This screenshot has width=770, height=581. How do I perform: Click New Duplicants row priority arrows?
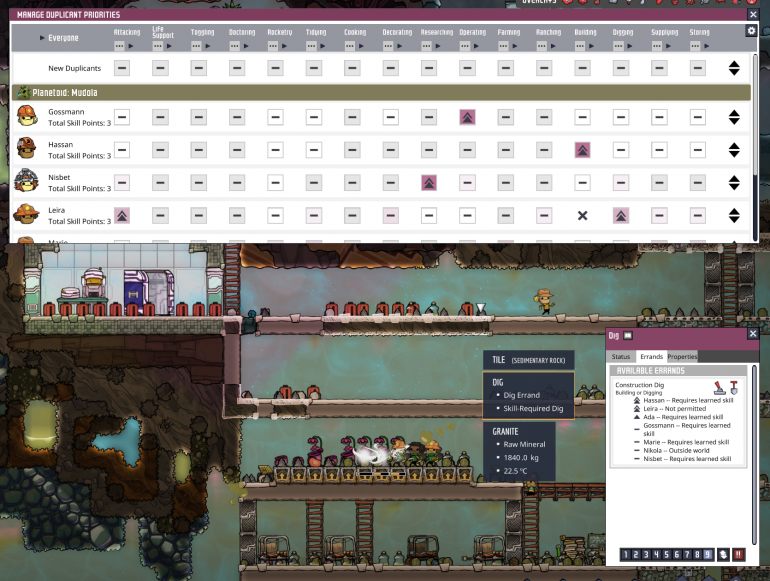[x=734, y=68]
